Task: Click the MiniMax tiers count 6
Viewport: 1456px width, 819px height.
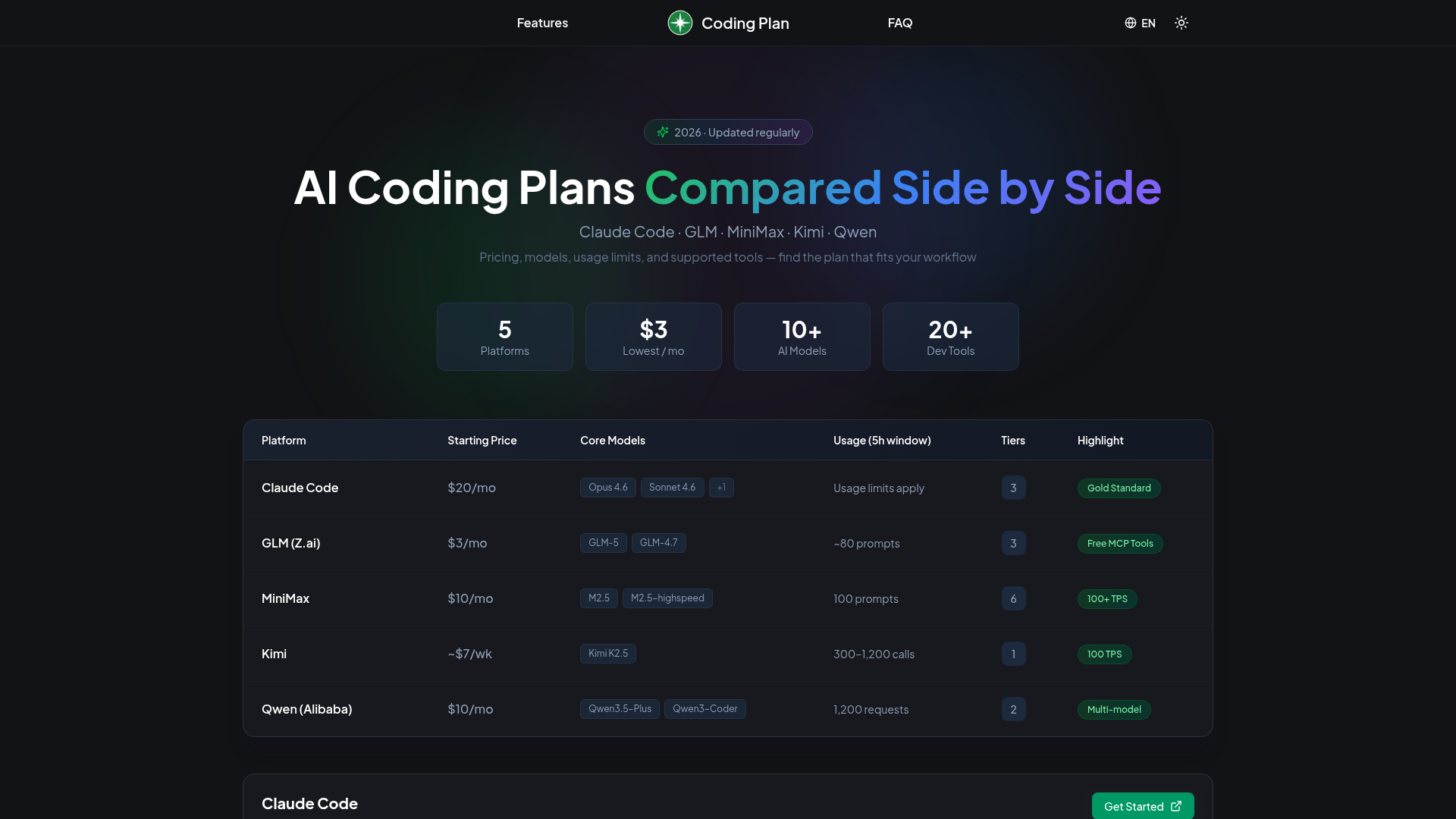Action: click(x=1013, y=598)
